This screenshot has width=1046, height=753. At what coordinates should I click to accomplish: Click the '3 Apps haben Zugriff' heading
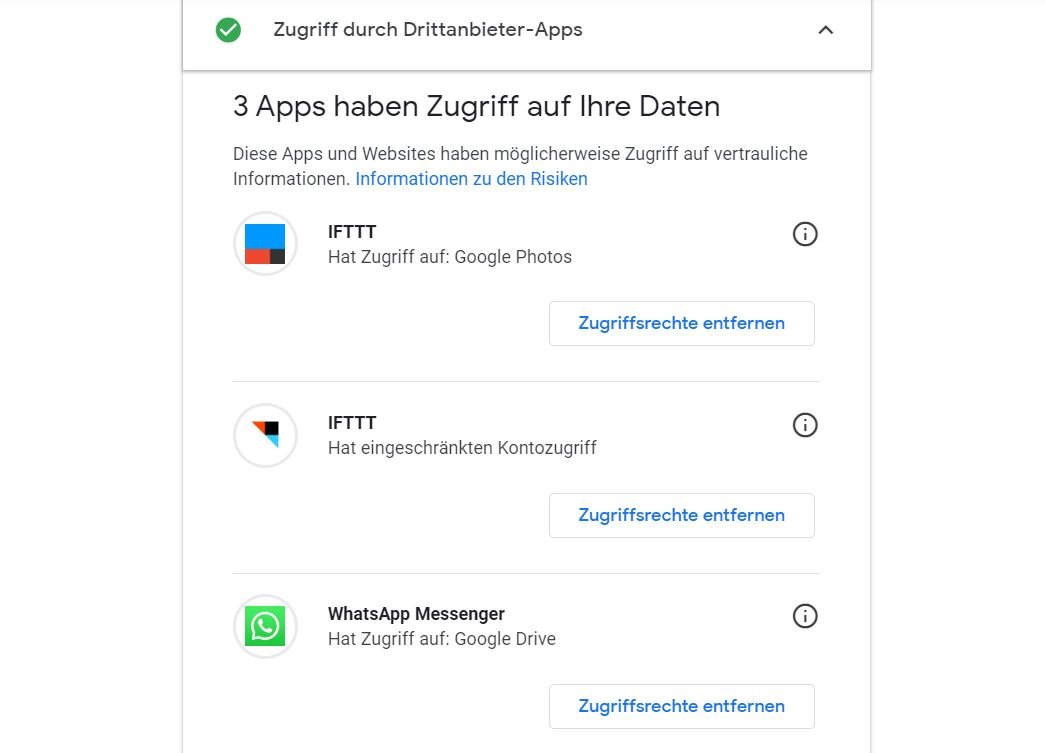[476, 107]
